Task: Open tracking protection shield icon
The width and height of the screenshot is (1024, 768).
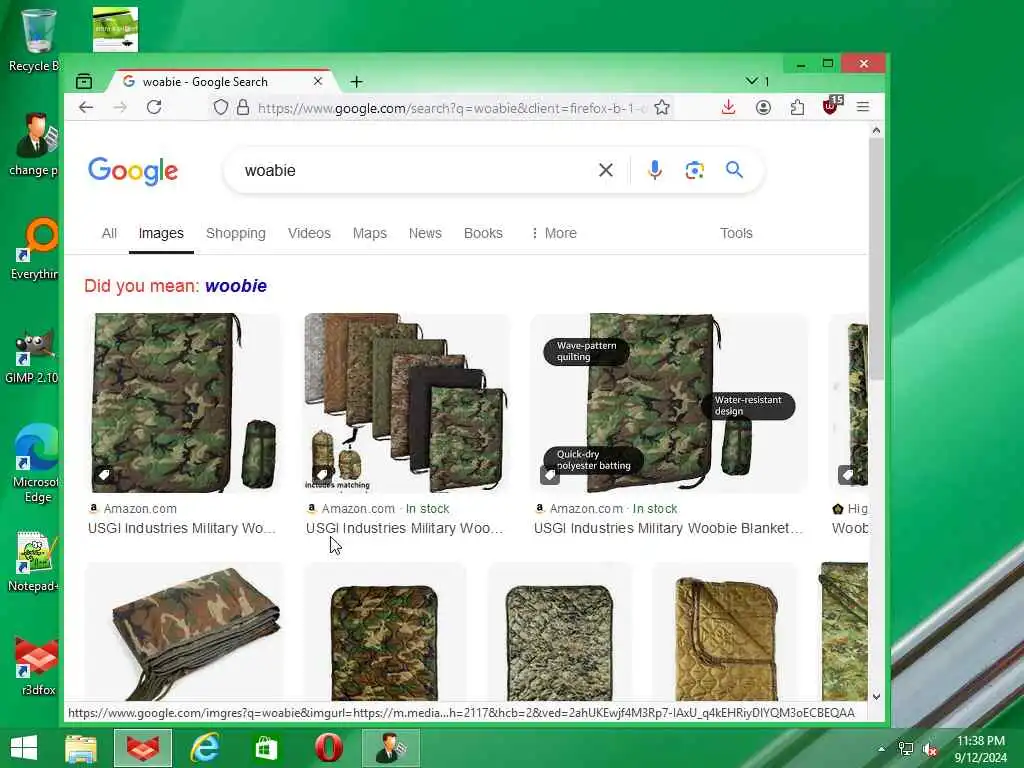Action: pos(221,108)
